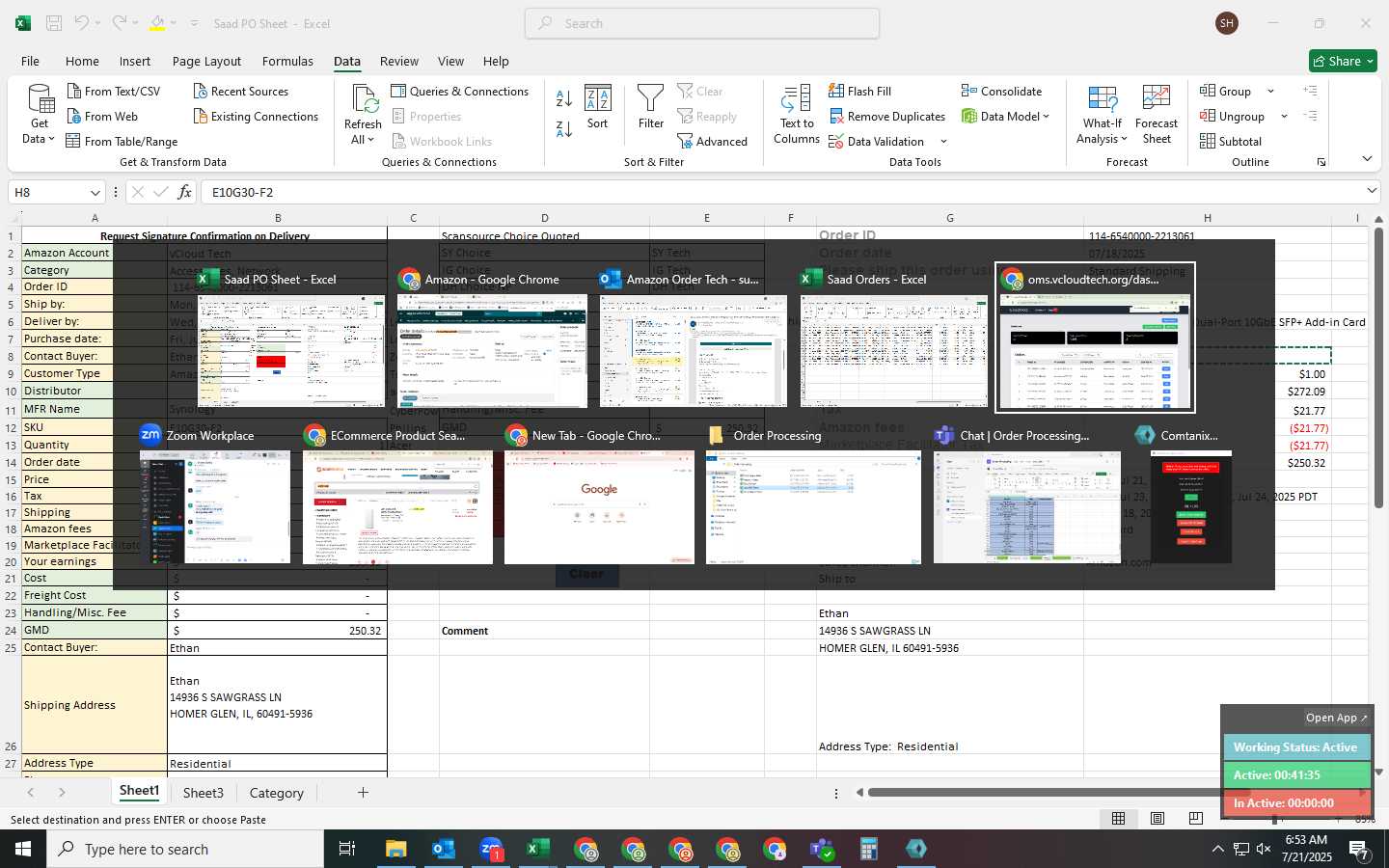Click the horizontal scrollbar of the sheet

(x=1058, y=793)
